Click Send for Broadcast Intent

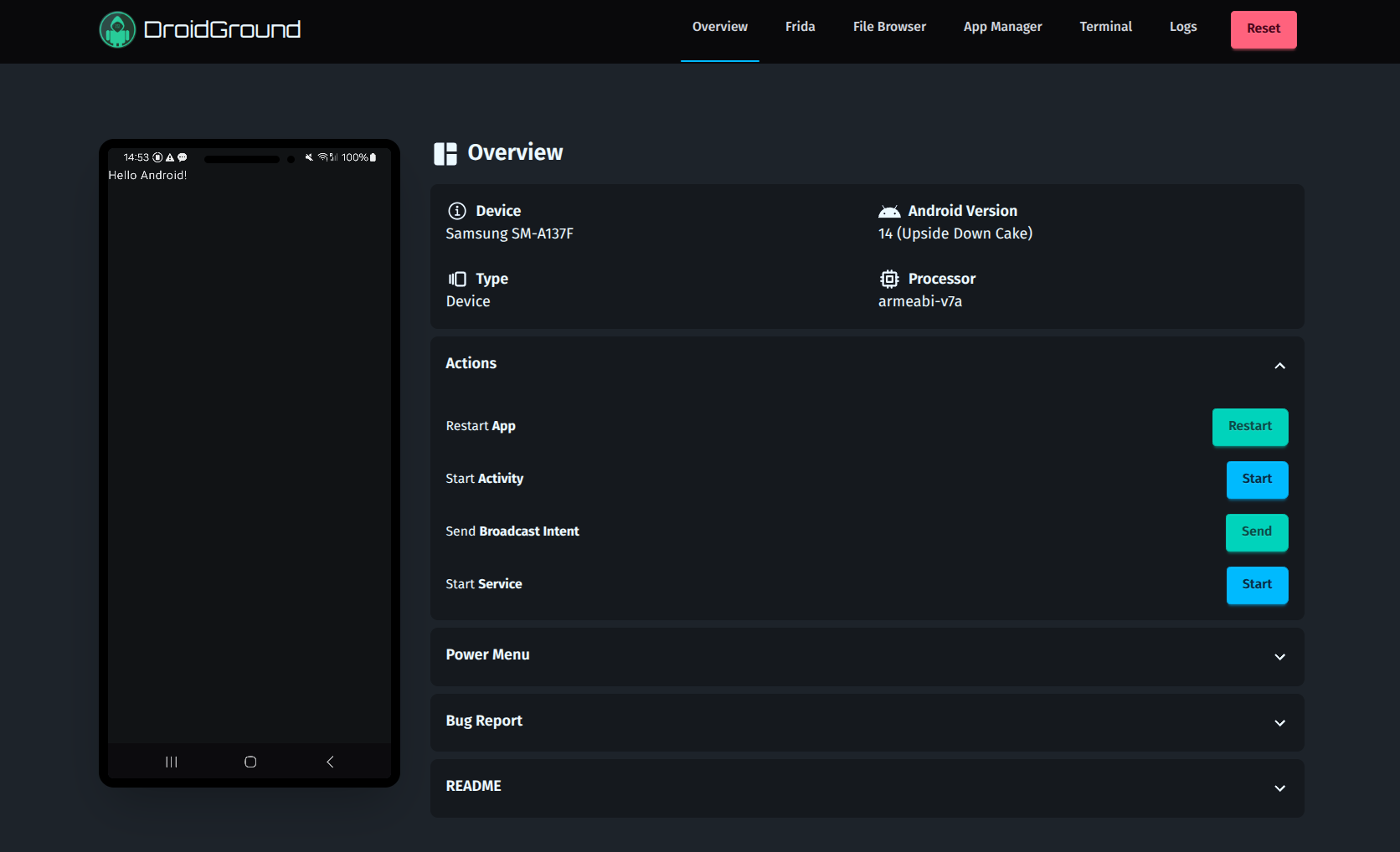(x=1257, y=532)
